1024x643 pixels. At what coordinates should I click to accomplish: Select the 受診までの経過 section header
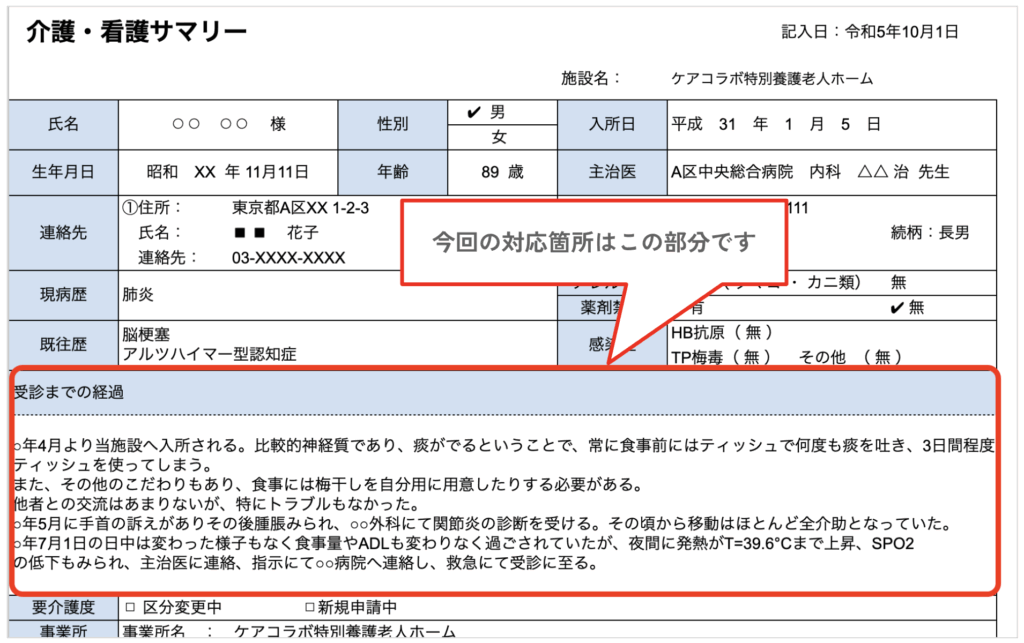point(69,392)
